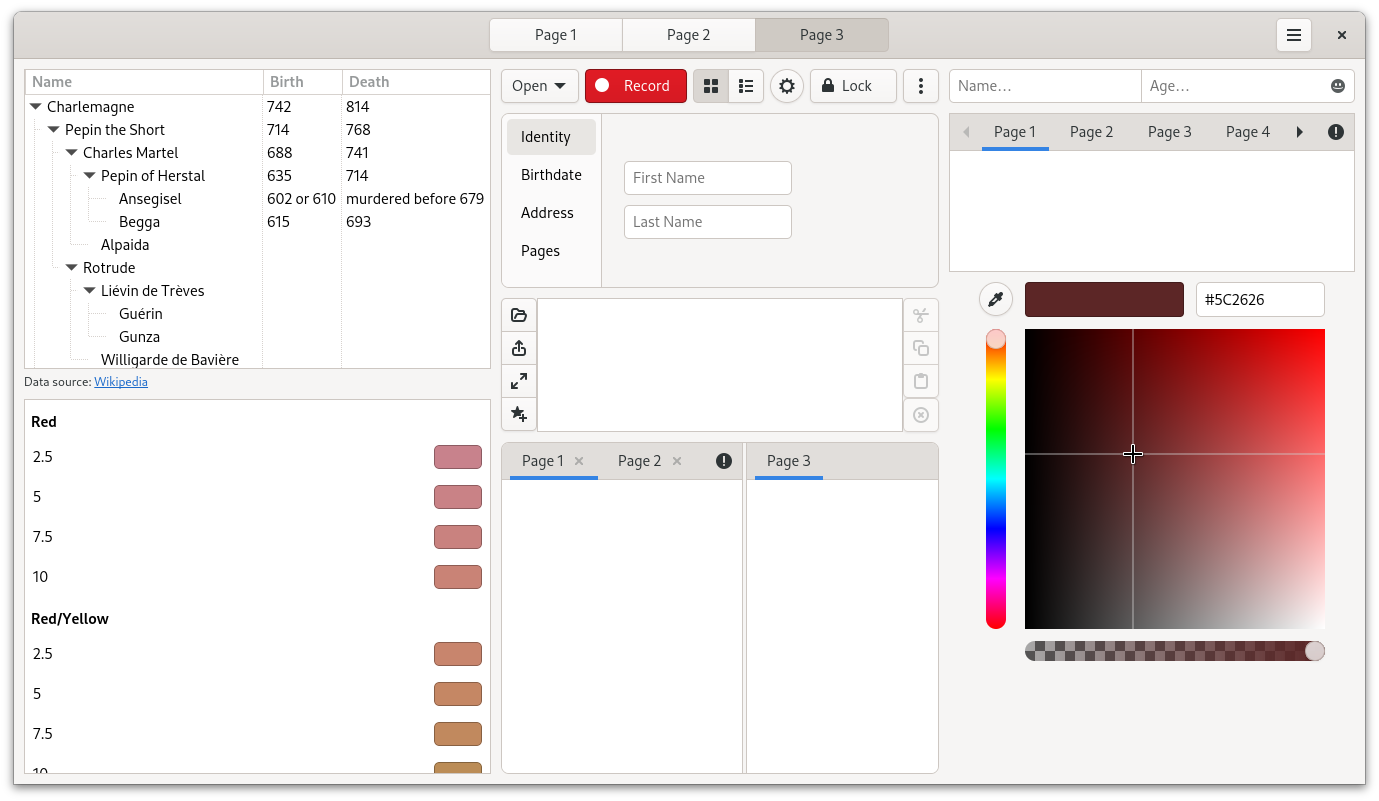The height and width of the screenshot is (801, 1379).
Task: Click the eyedropper color picker icon
Action: [995, 299]
